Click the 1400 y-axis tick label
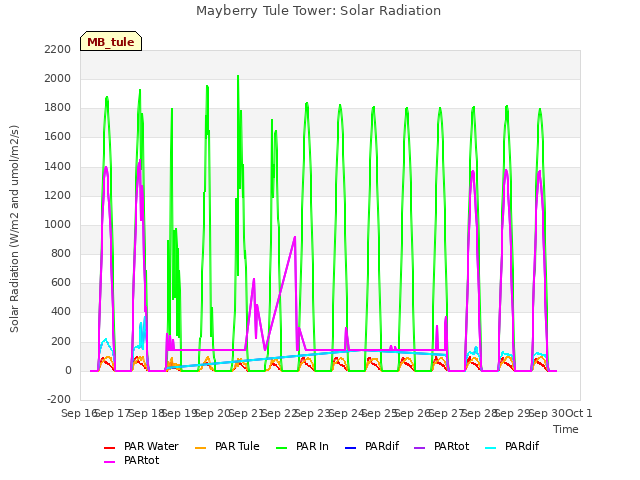The image size is (640, 480). [58, 166]
